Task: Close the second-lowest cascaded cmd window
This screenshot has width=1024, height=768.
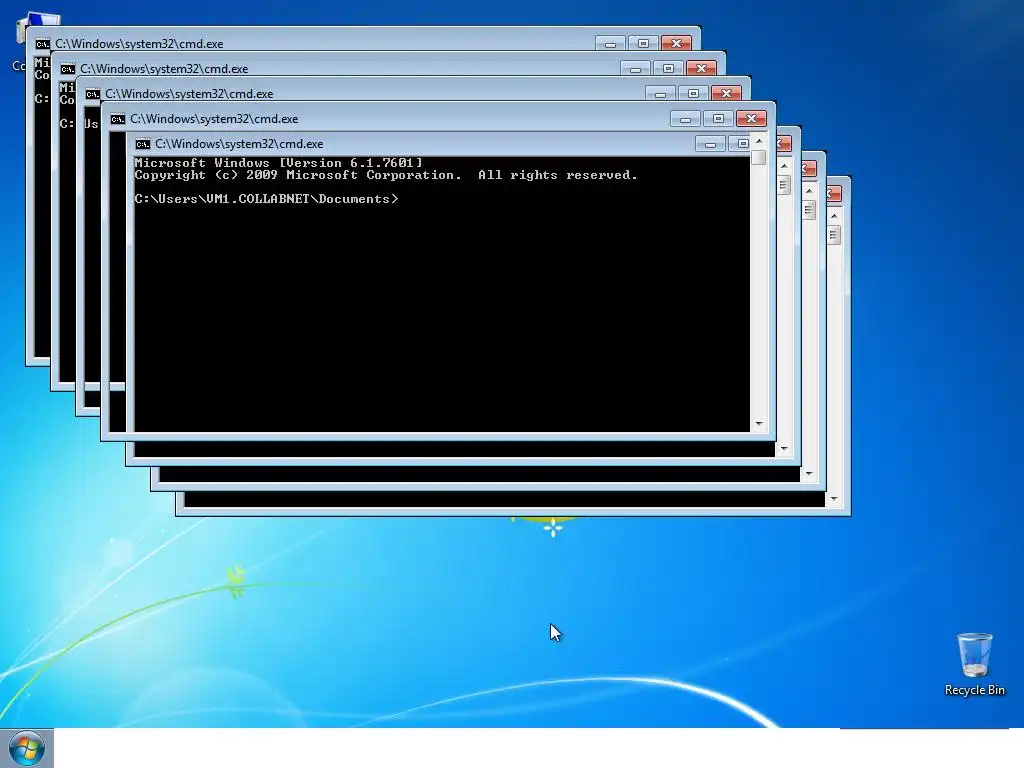Action: [808, 168]
